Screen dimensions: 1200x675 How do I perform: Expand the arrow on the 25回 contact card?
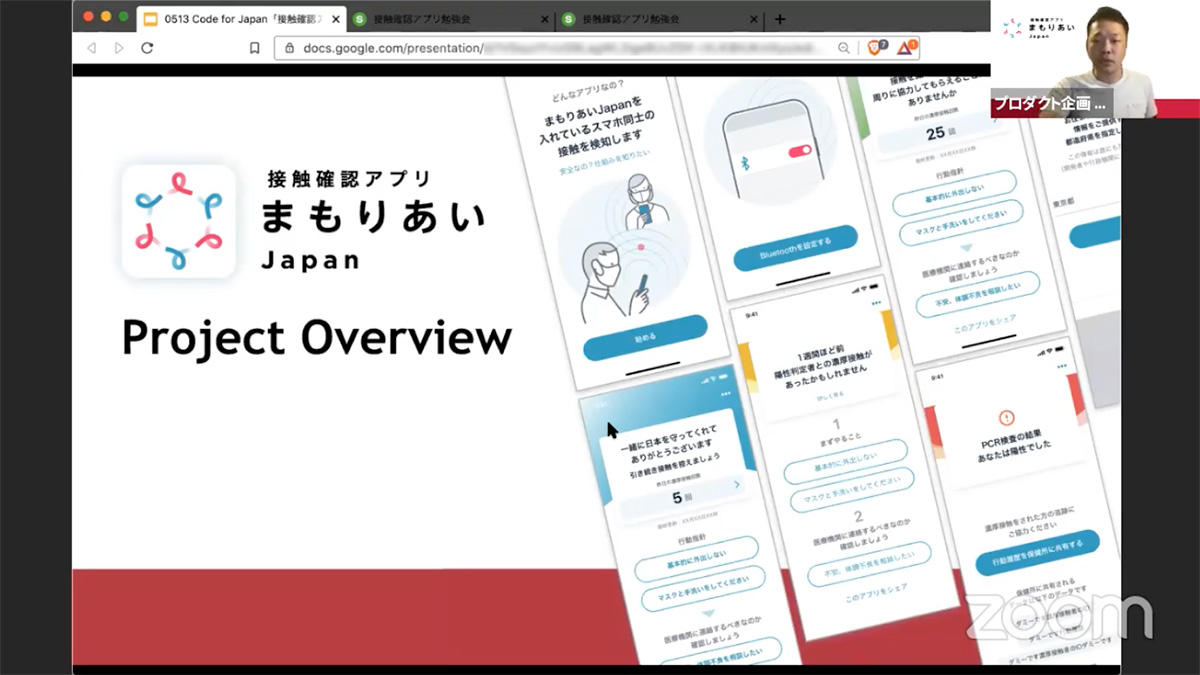tap(995, 120)
